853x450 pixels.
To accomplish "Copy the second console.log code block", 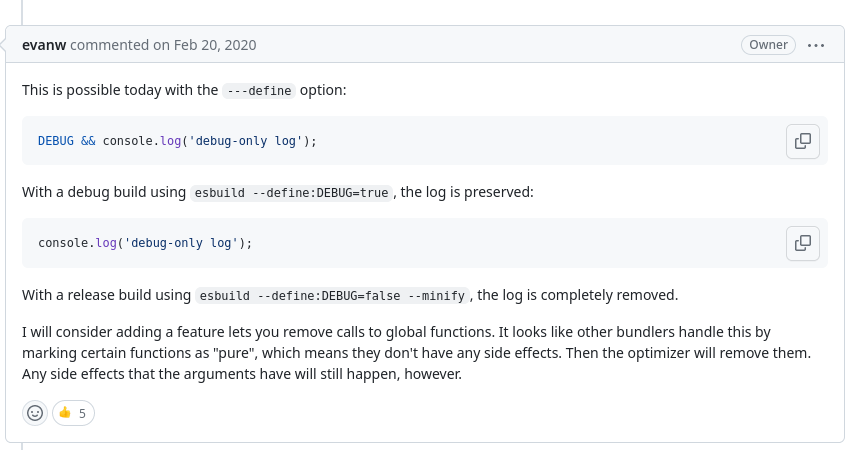I will [x=802, y=243].
